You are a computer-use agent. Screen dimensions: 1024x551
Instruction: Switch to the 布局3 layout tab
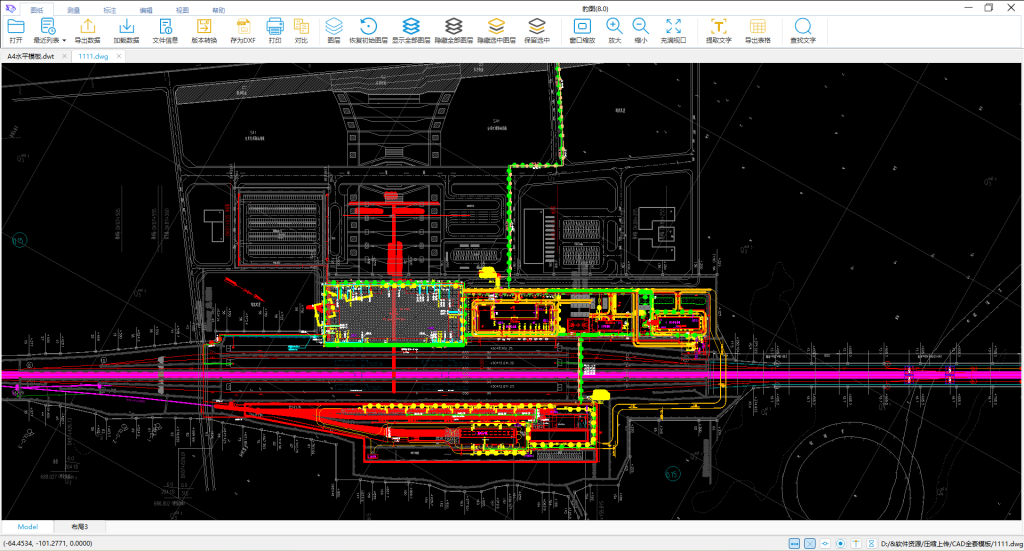click(79, 527)
